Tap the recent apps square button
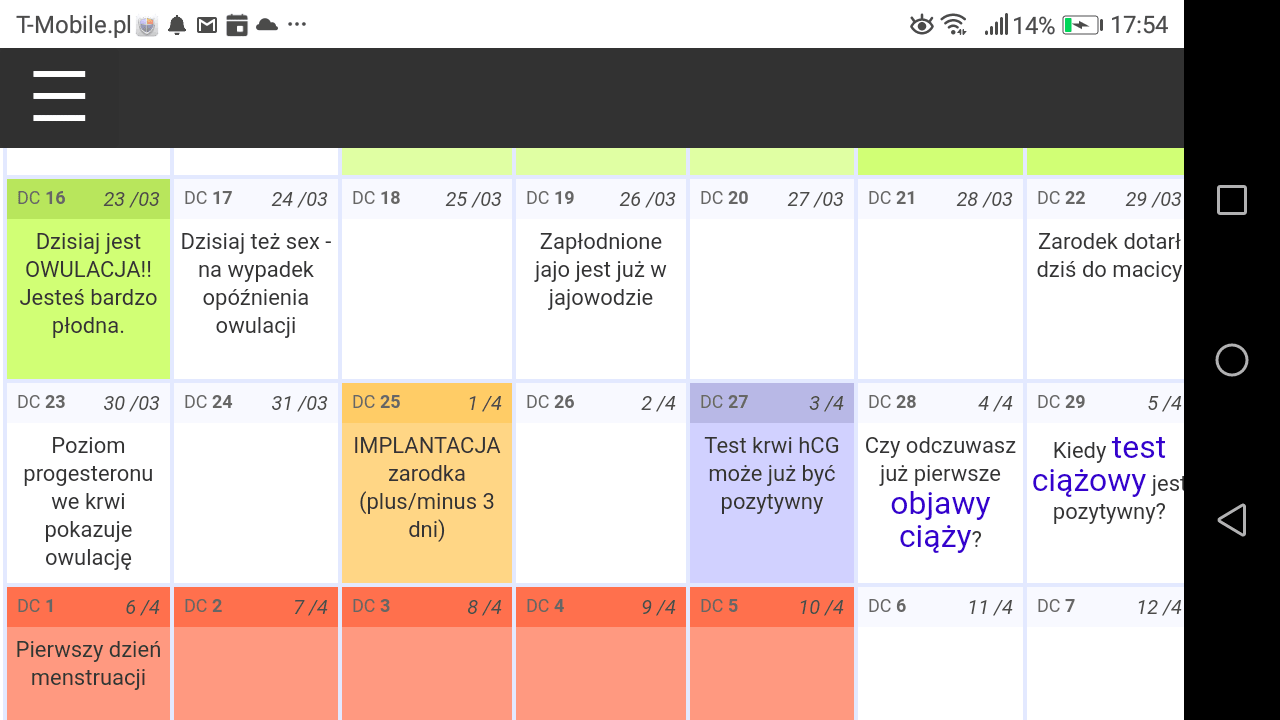This screenshot has height=720, width=1280. (x=1231, y=200)
